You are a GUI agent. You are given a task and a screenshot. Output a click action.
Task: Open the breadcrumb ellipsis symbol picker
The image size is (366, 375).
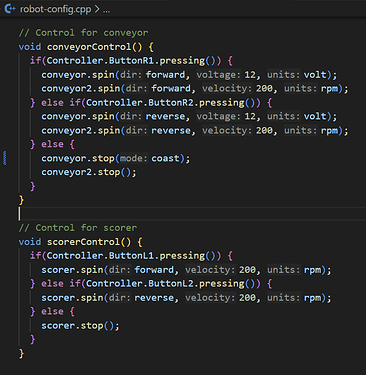pos(106,10)
